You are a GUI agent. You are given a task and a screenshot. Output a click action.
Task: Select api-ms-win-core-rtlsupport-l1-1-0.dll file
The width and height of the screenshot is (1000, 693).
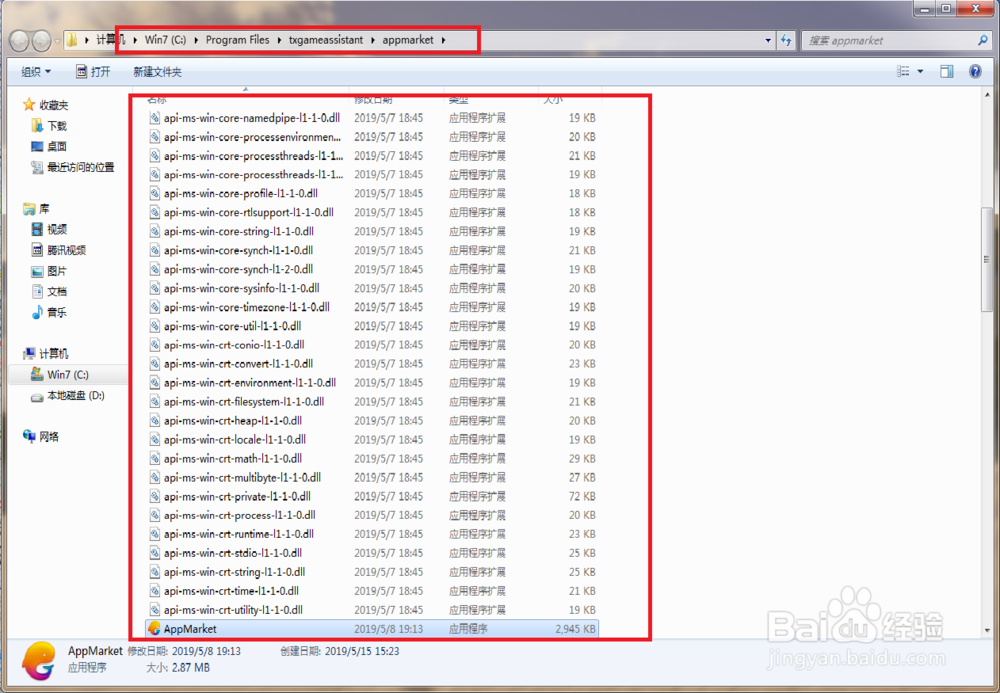point(372,212)
